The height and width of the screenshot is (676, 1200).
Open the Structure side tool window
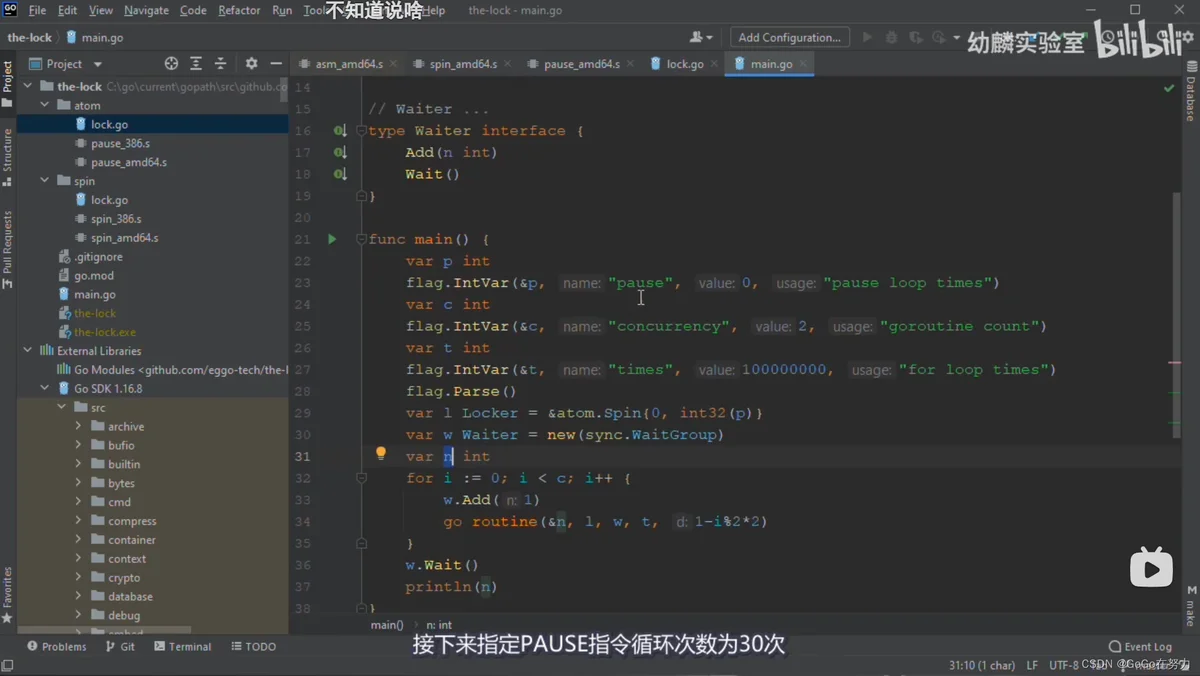7,157
